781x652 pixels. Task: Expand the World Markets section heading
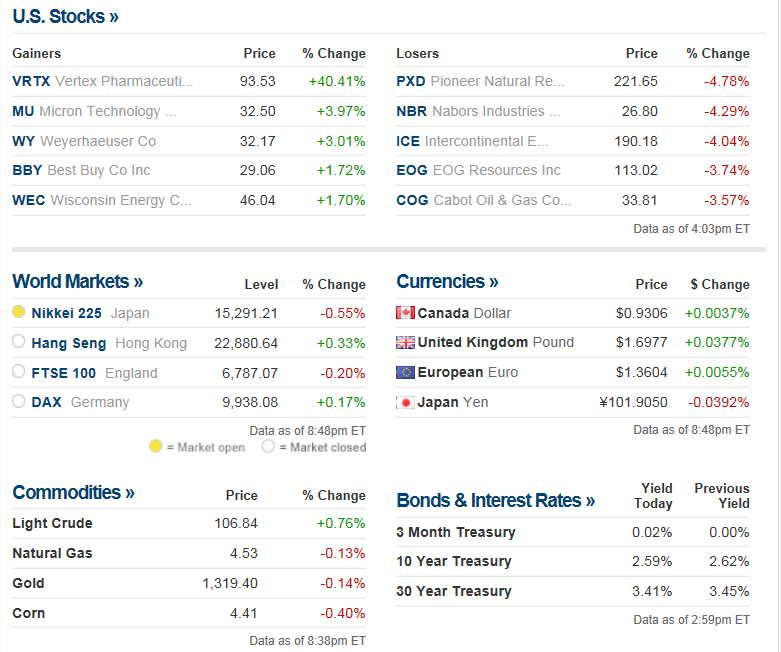77,282
